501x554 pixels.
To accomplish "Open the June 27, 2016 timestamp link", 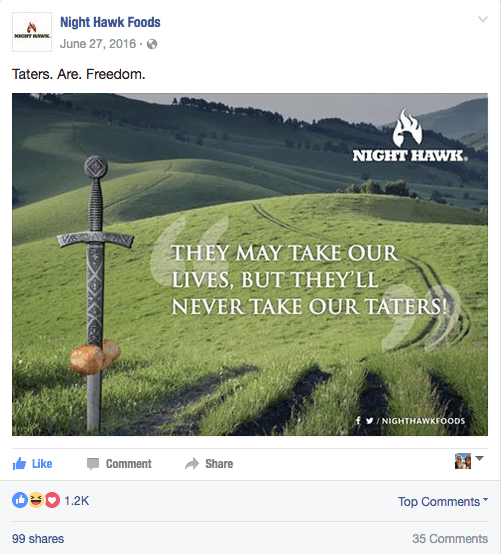I will click(x=98, y=44).
